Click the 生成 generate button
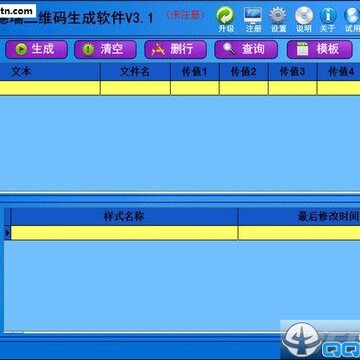 [x=36, y=49]
